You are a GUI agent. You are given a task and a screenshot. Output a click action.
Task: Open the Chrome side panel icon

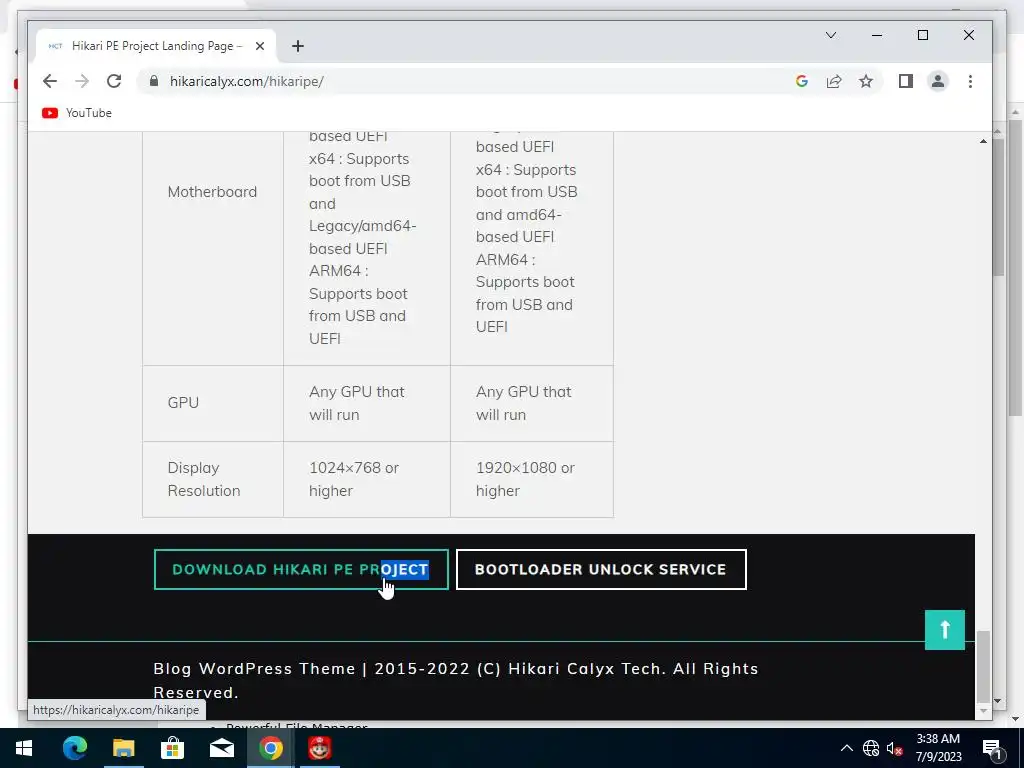pos(906,81)
